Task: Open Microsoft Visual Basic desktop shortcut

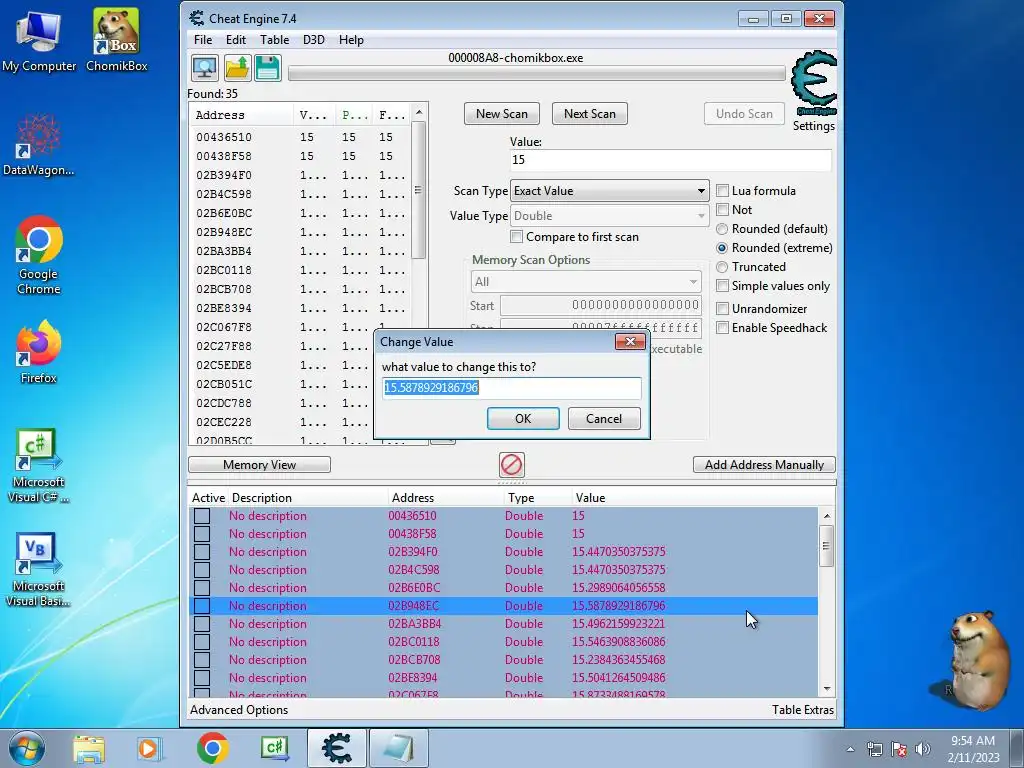Action: coord(39,569)
